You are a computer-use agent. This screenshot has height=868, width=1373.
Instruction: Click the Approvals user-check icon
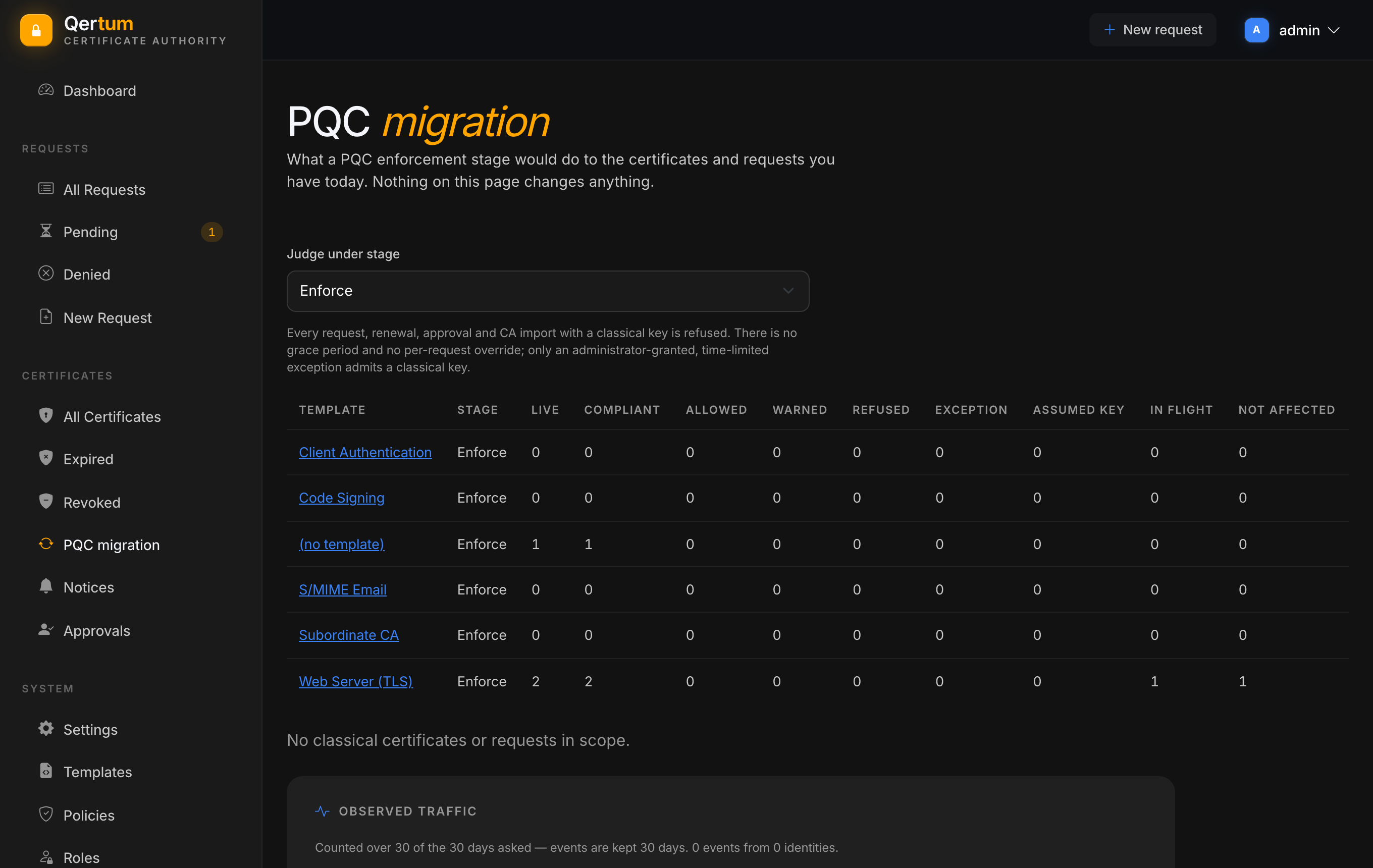(45, 630)
